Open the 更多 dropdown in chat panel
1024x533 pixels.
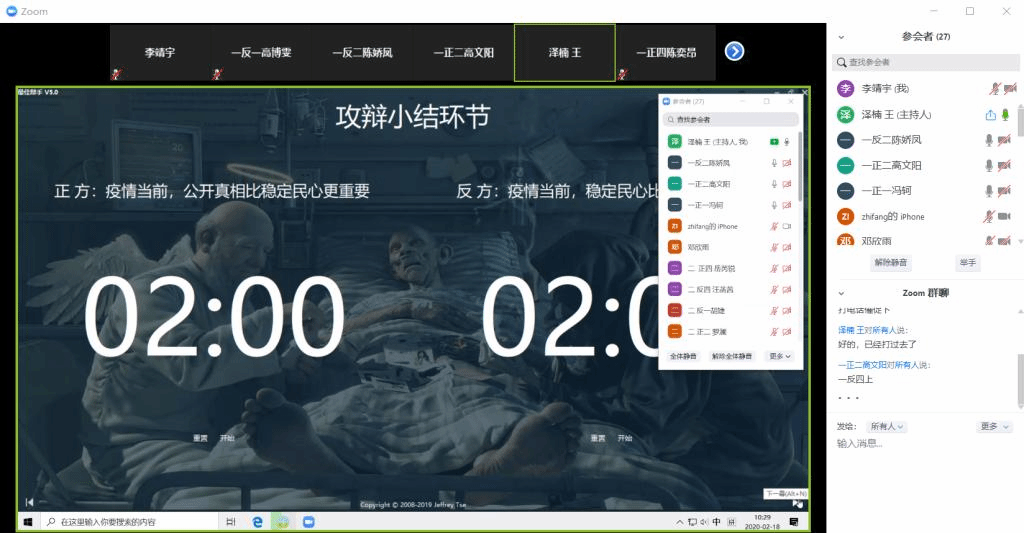coord(995,427)
